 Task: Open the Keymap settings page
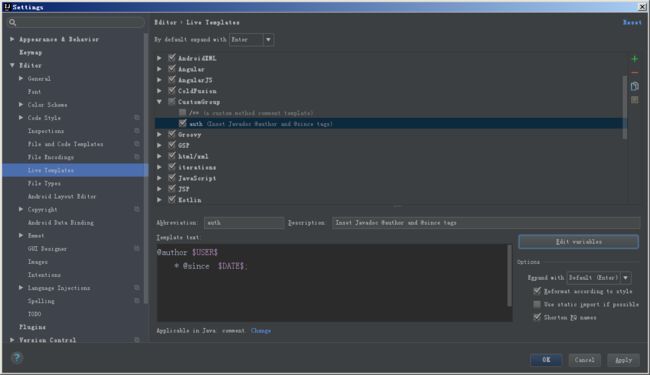coord(31,53)
